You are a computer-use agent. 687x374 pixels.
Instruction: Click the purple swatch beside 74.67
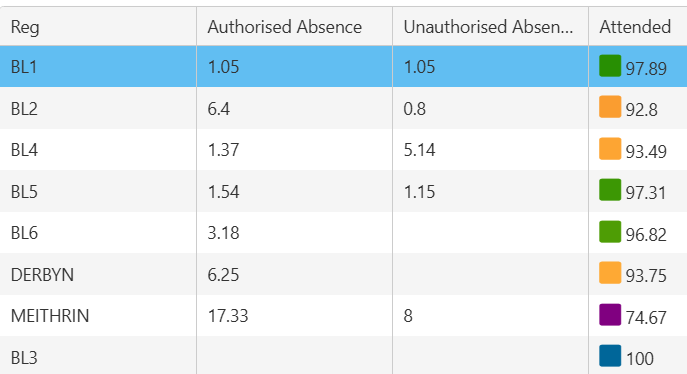610,315
